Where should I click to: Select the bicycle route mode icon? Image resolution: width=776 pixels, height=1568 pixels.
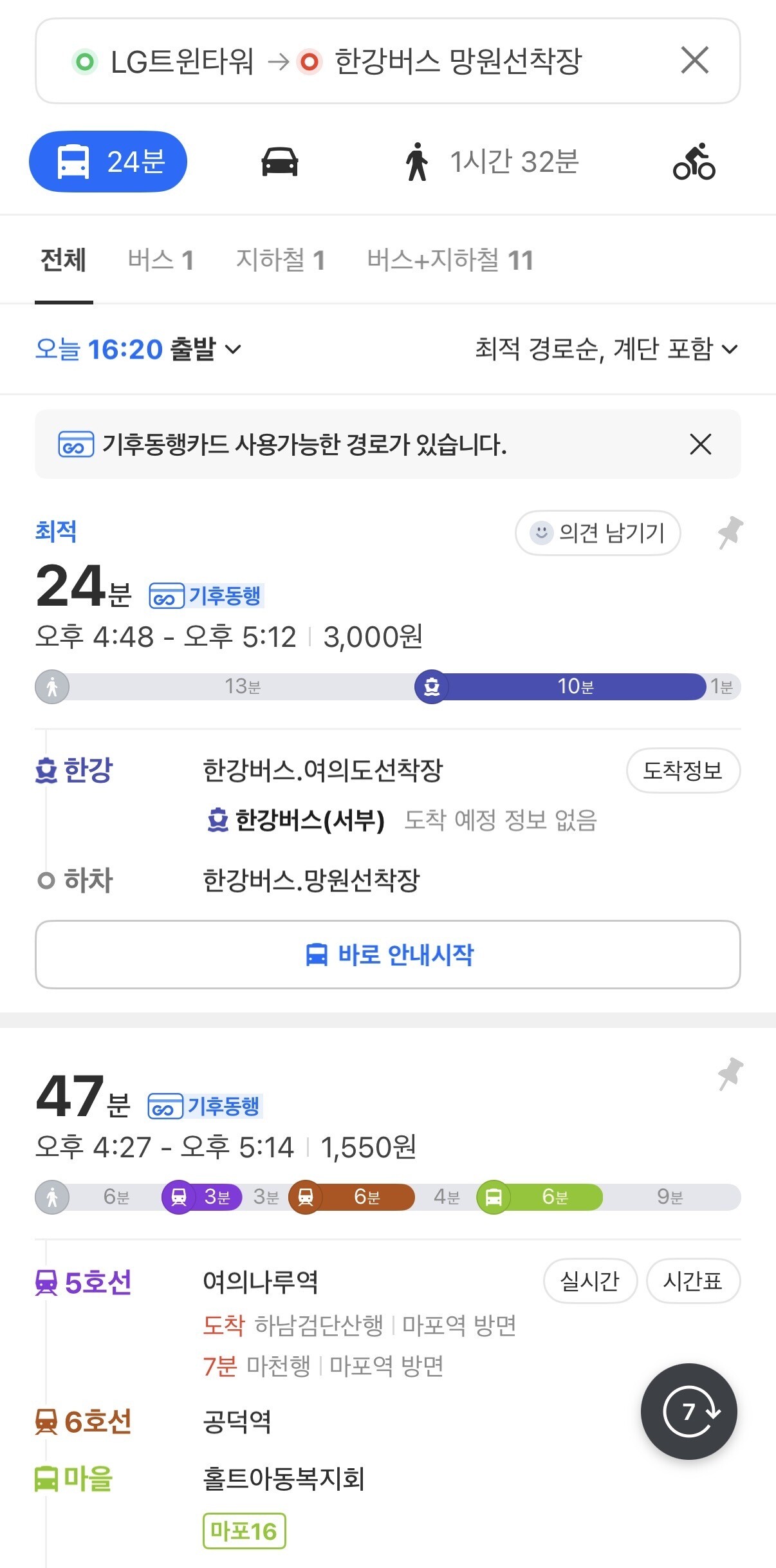[694, 162]
